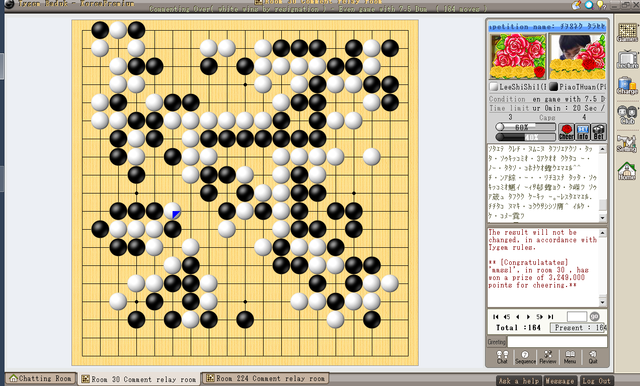Click the Greeting label button
Viewport: 640px width, 386px height.
pyautogui.click(x=497, y=342)
